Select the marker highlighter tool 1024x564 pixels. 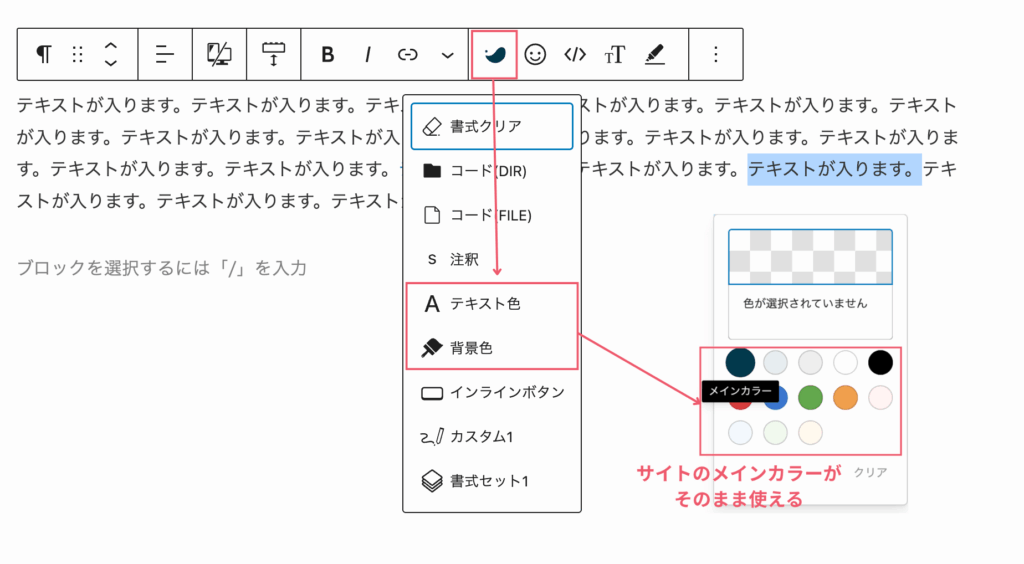coord(654,54)
